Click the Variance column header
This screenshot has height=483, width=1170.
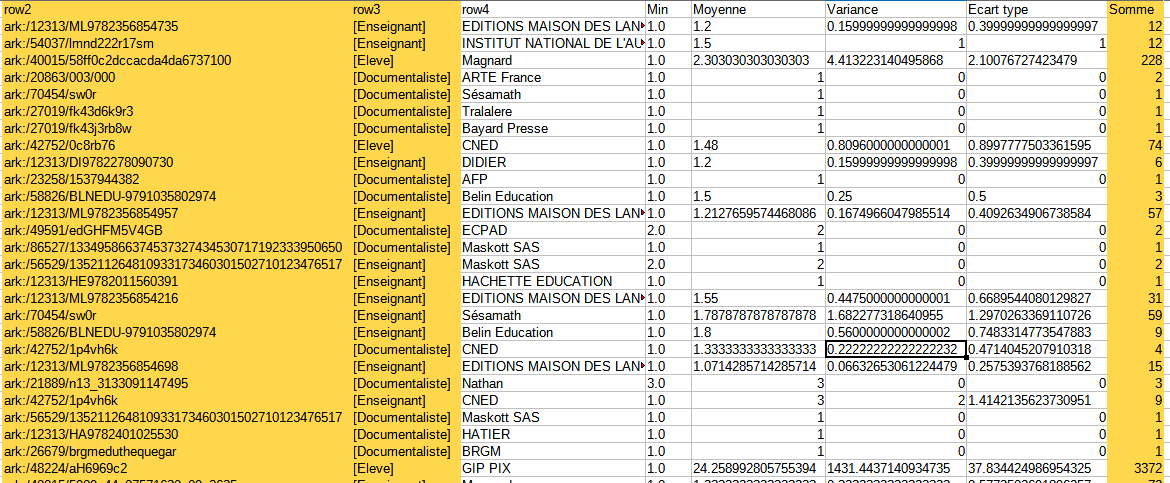(x=894, y=9)
